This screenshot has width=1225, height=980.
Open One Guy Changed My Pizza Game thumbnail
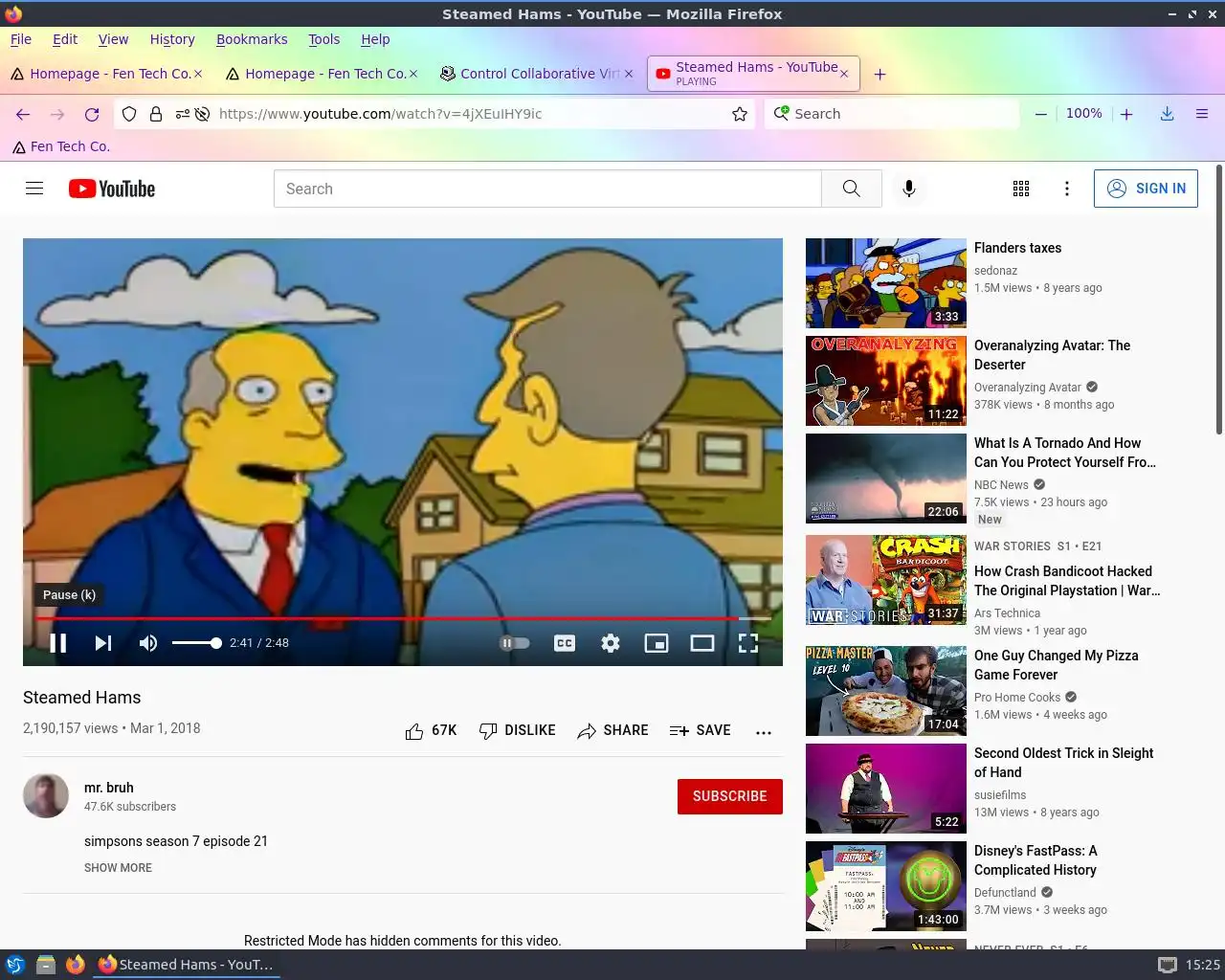886,691
